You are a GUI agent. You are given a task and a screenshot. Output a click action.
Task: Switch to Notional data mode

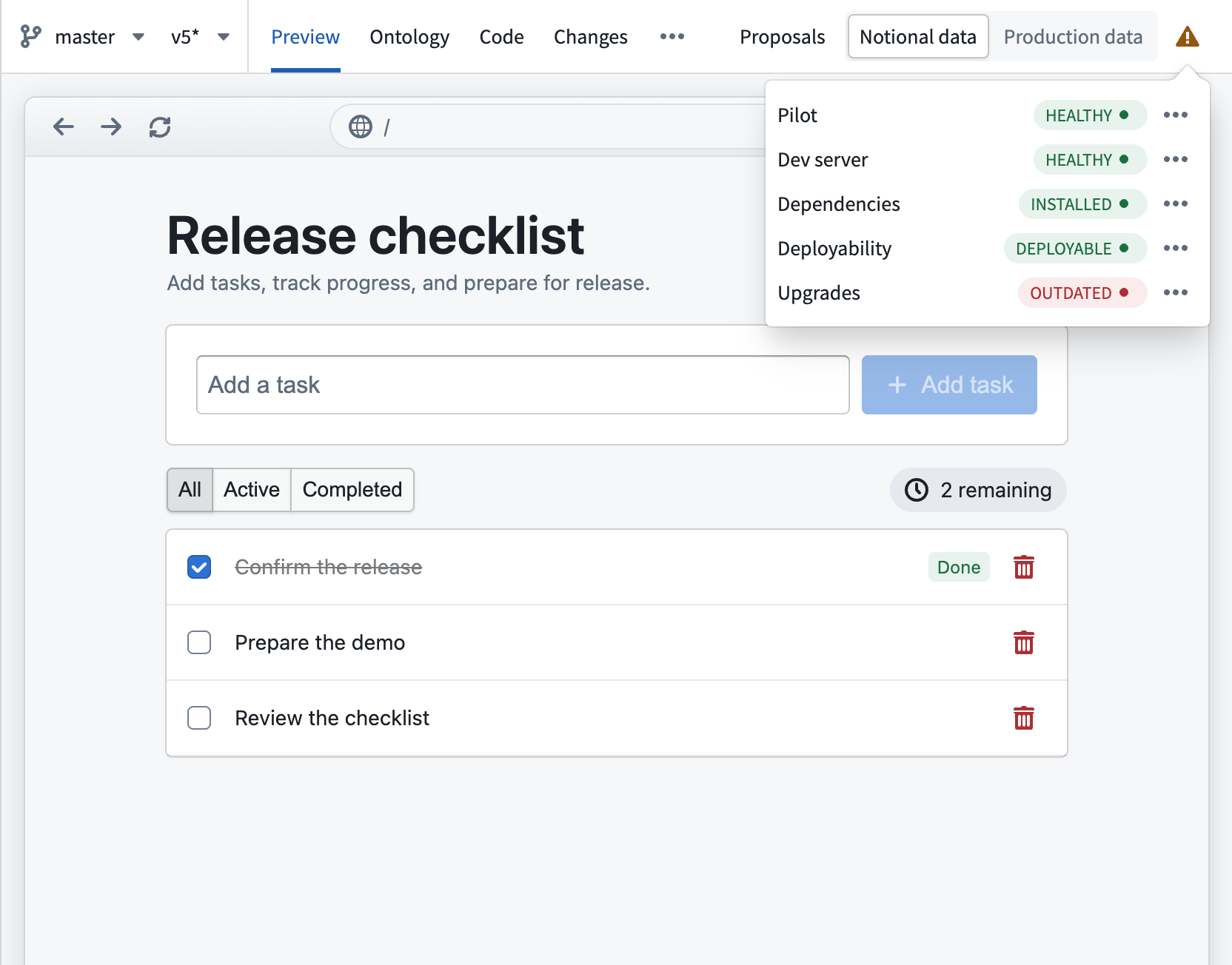tap(918, 36)
